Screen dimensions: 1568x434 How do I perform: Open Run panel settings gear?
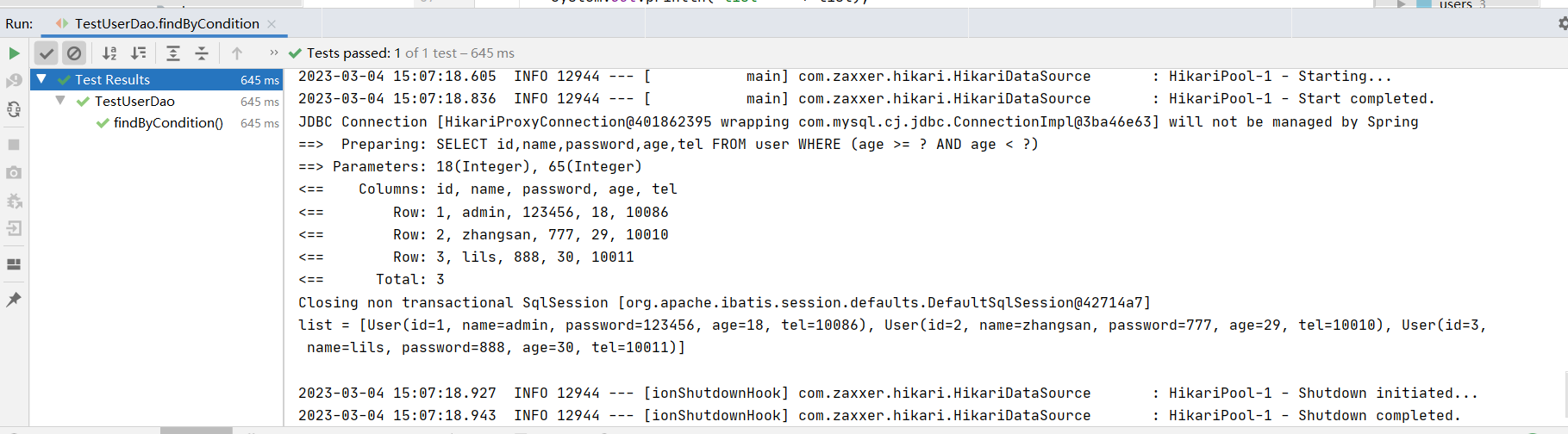click(1562, 23)
